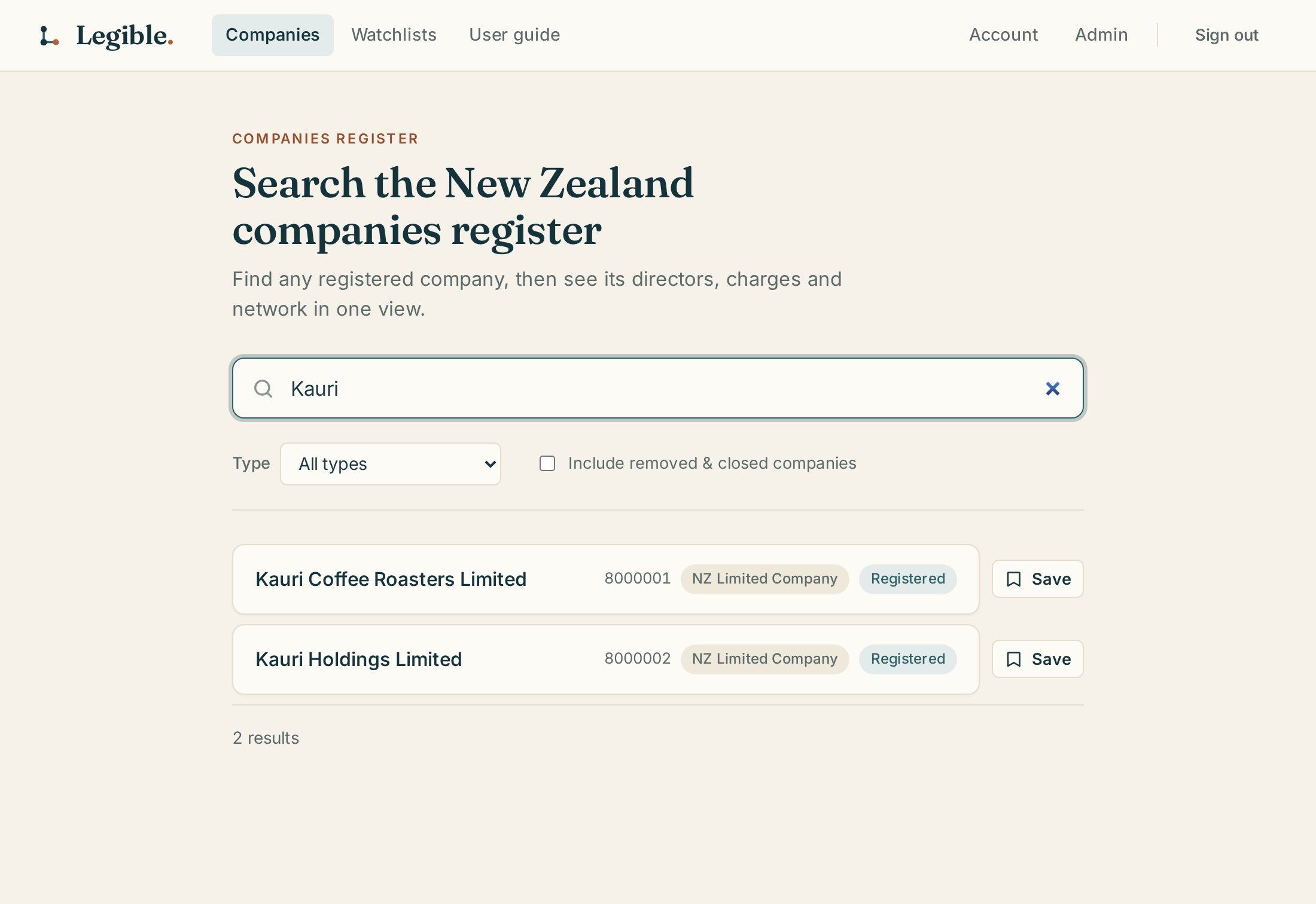Click Registered badge for Kauri Coffee Roasters
The width and height of the screenshot is (1316, 904).
coord(908,579)
